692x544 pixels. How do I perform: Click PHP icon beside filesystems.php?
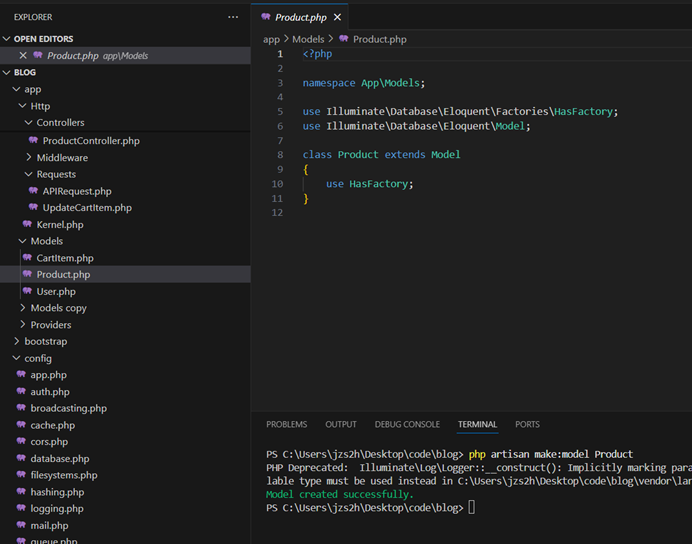point(21,475)
